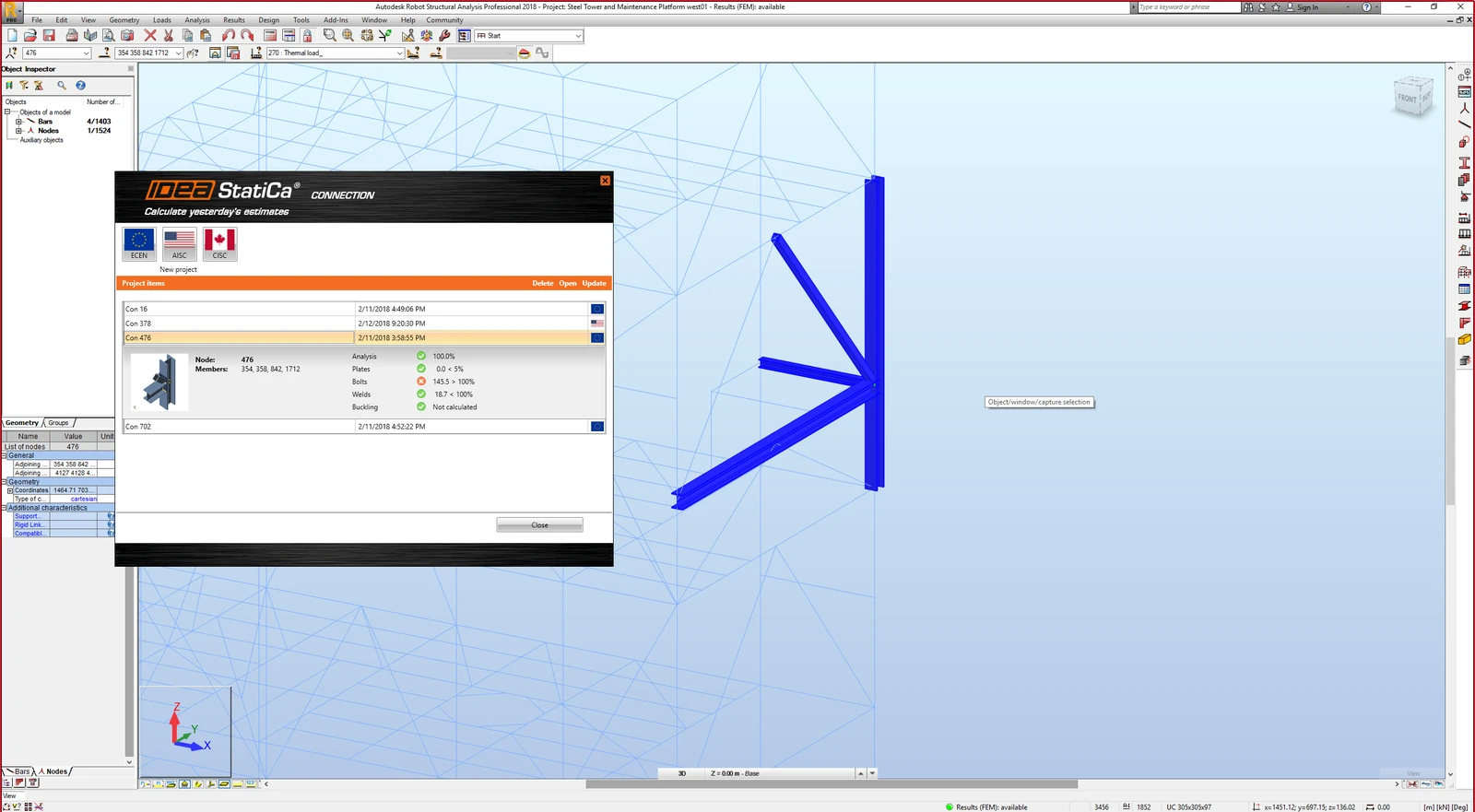Click the US flag icon on Con 378 row
Viewport: 1475px width, 812px height.
point(597,324)
